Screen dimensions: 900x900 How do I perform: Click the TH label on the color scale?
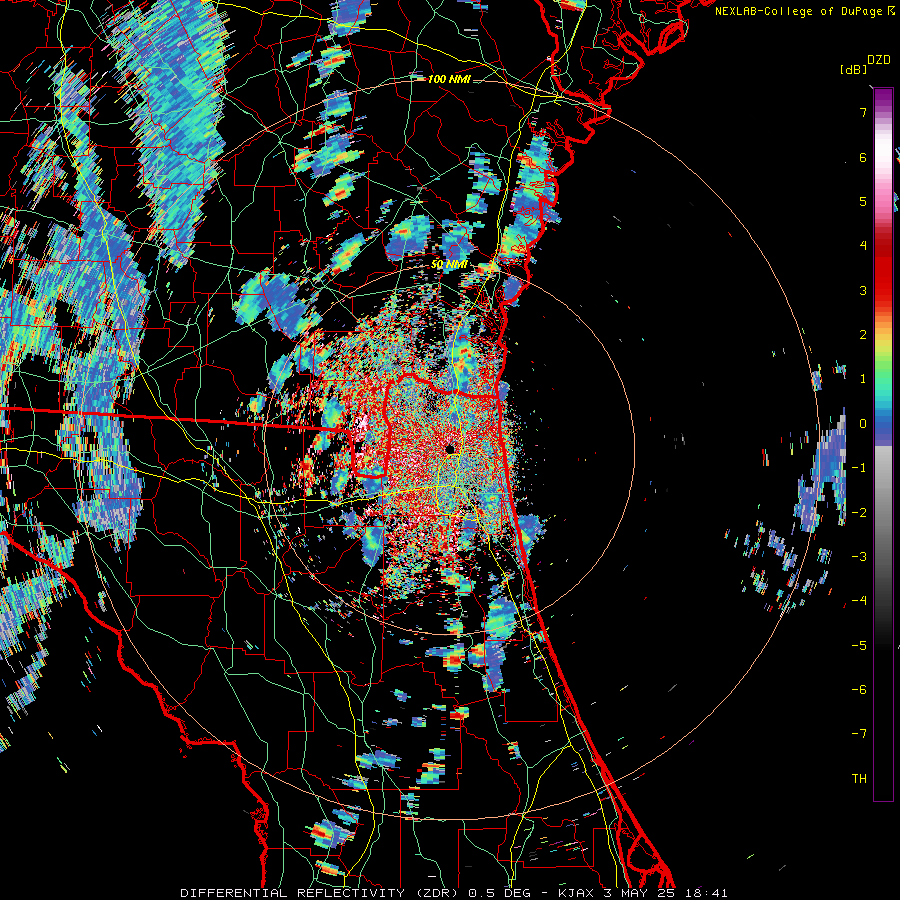[x=859, y=779]
